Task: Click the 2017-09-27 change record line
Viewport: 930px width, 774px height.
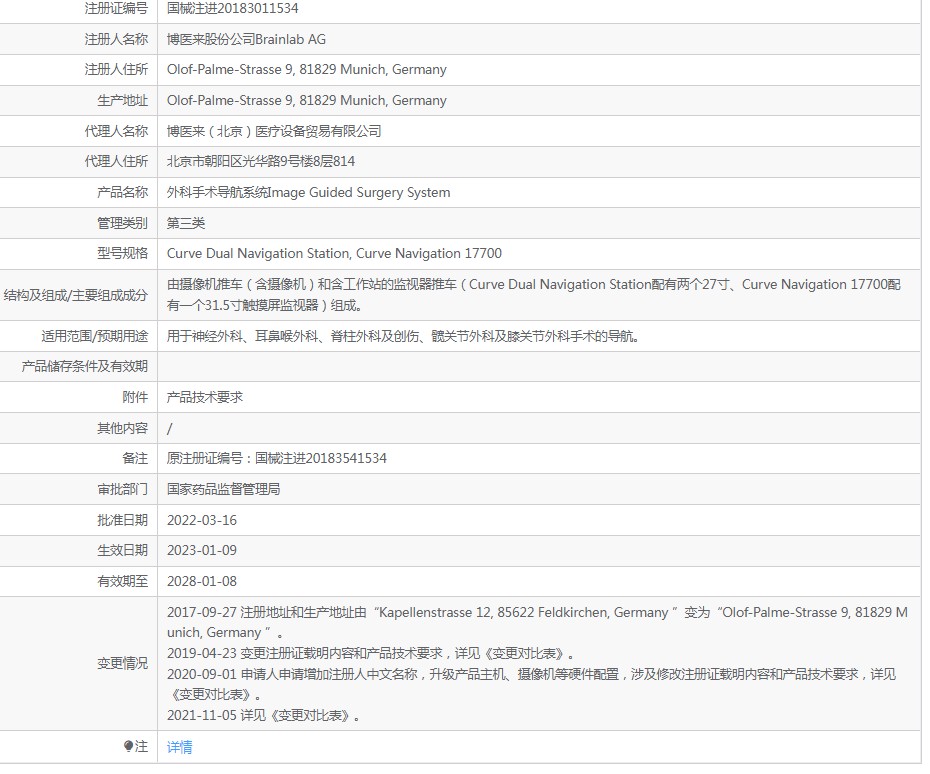Action: 537,622
